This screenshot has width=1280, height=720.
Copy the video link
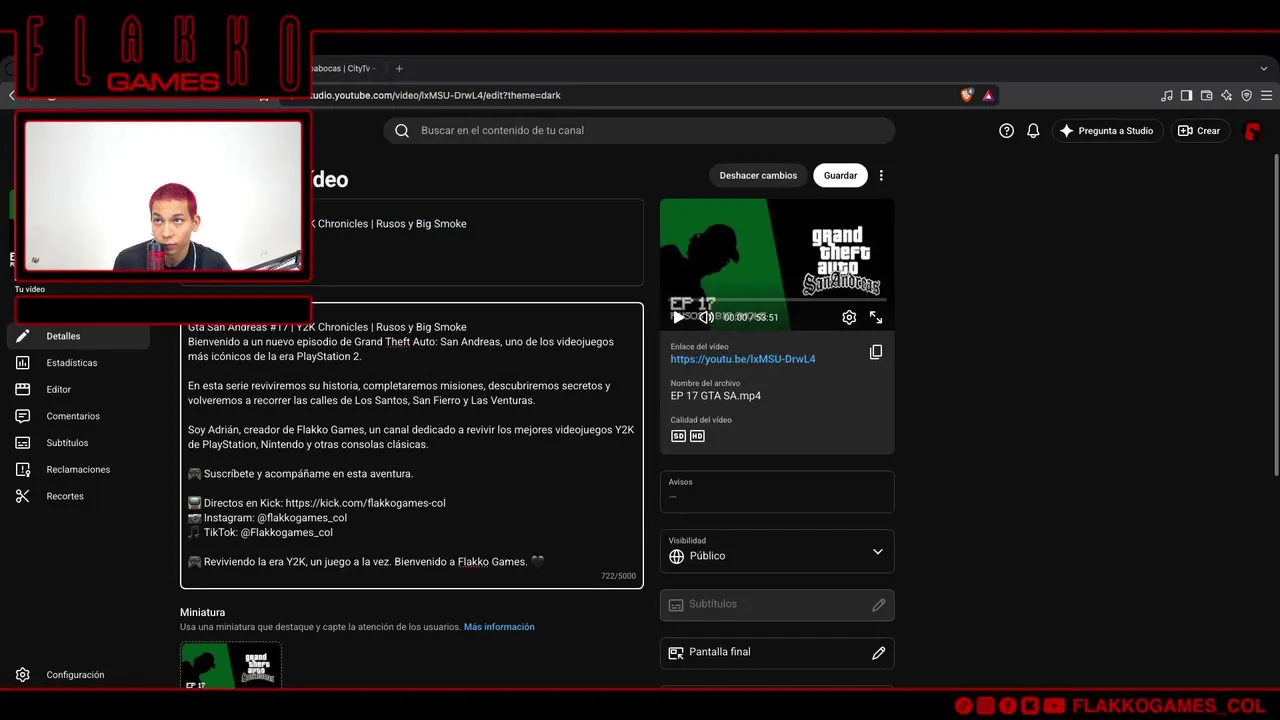coord(876,352)
